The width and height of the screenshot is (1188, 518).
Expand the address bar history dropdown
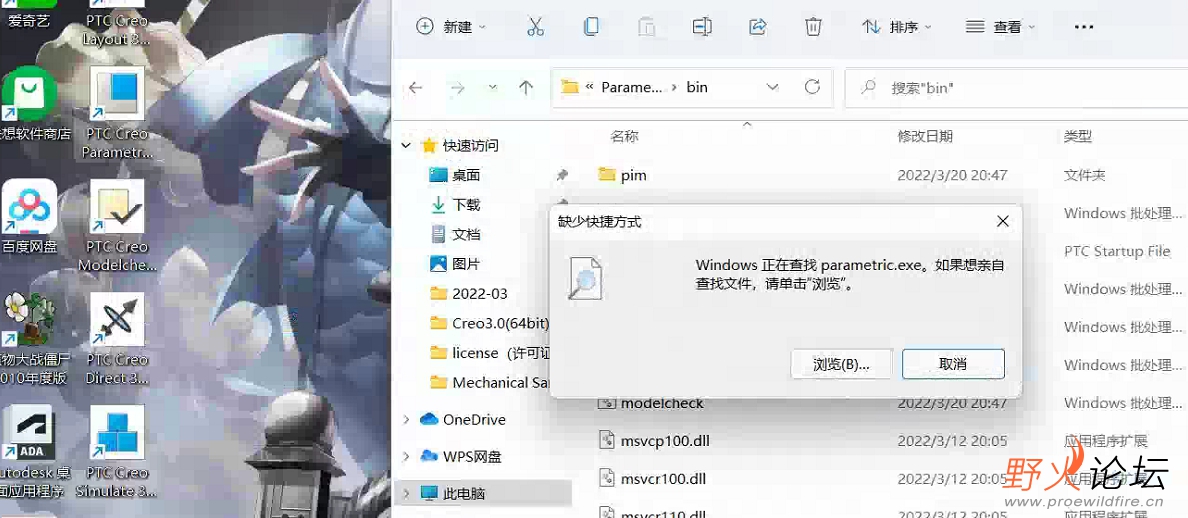click(x=772, y=88)
